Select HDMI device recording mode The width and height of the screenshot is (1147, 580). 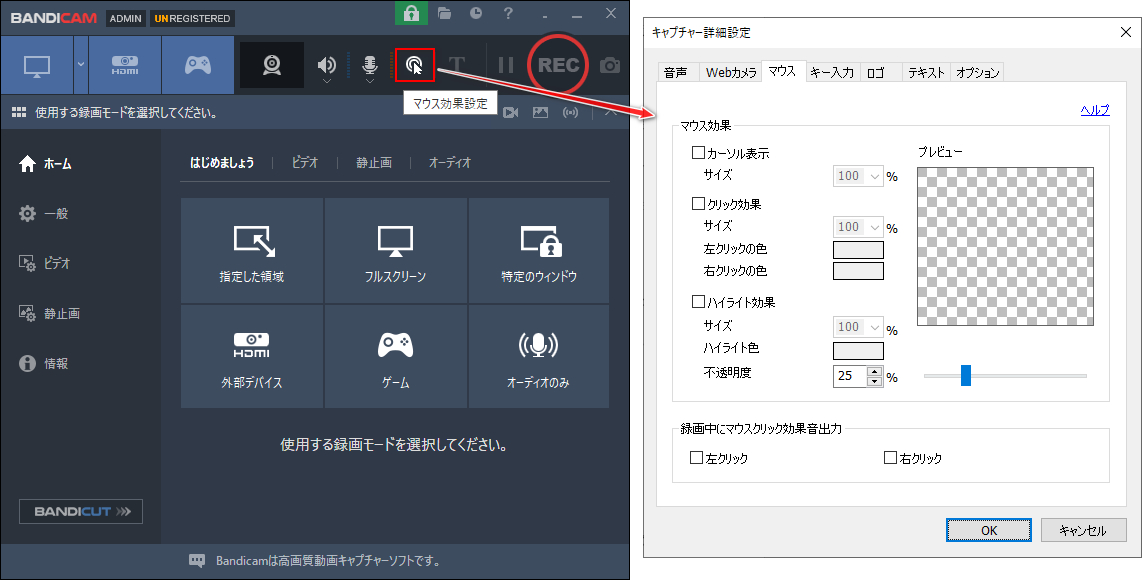pos(125,65)
